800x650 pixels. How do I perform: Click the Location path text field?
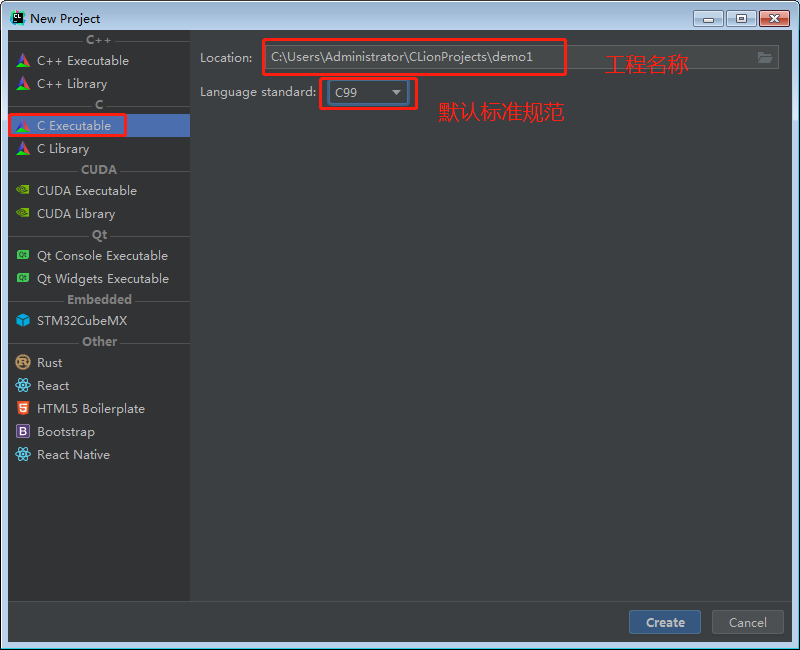[500, 58]
